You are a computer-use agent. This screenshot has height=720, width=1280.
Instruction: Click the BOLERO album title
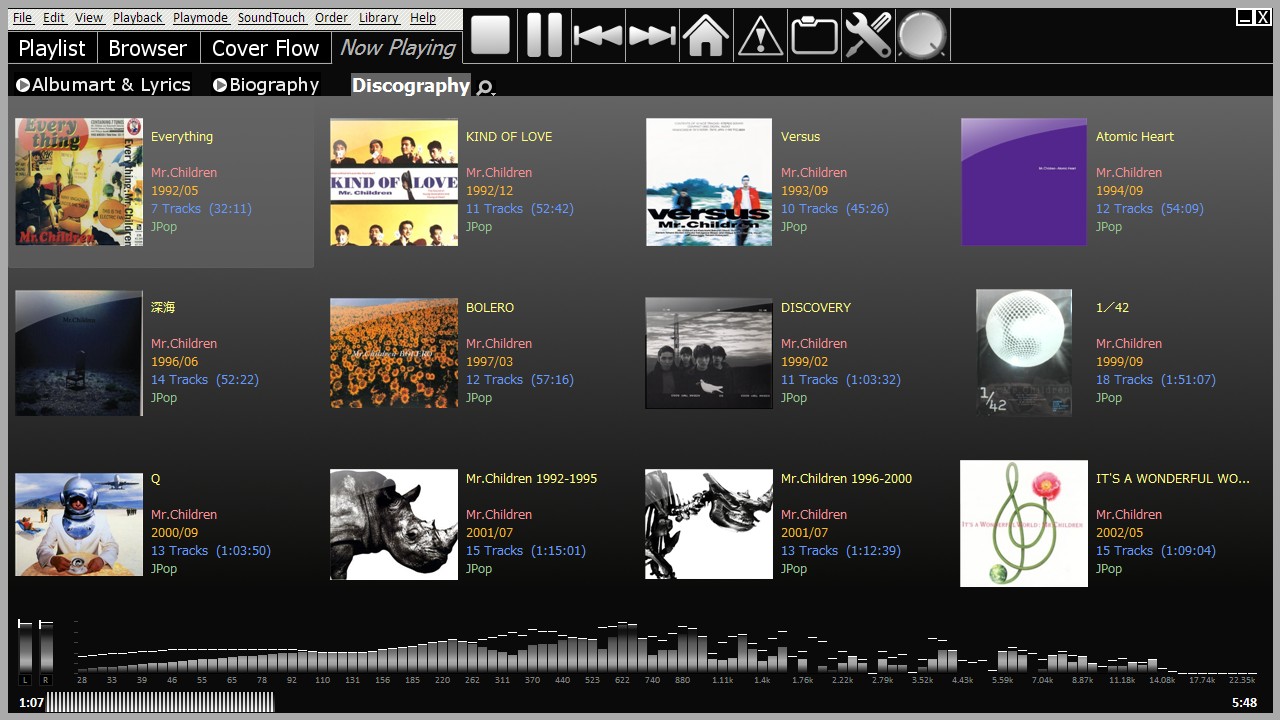[490, 308]
